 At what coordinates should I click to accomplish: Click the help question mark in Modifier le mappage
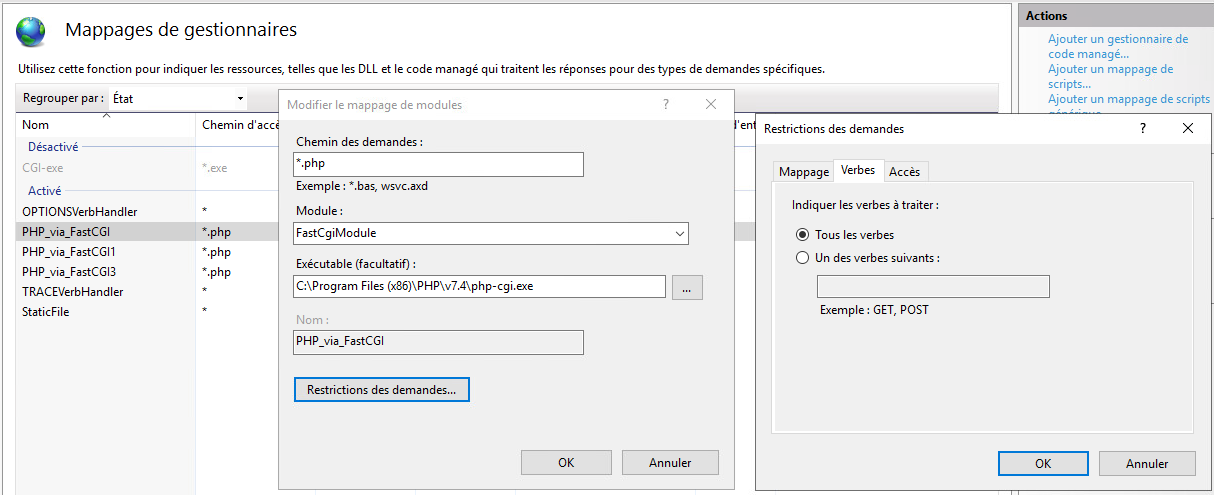(x=665, y=104)
